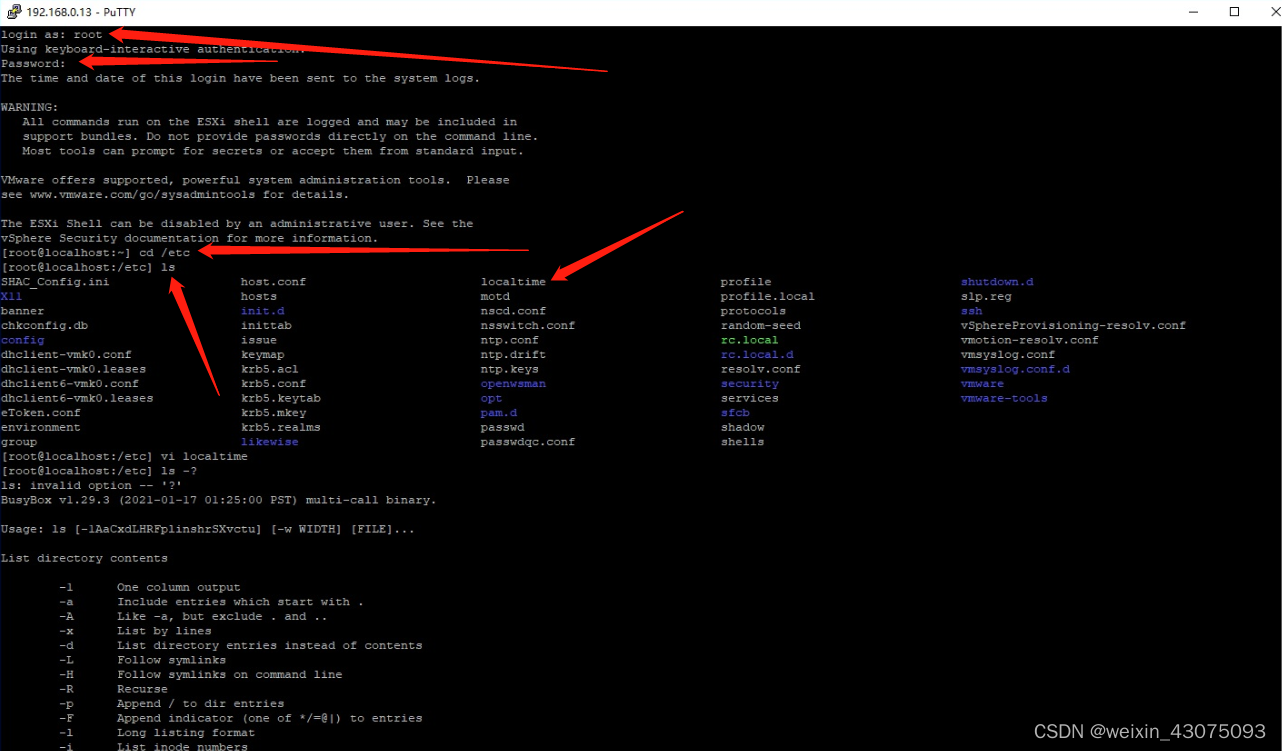Click the 'ls -?' command line
Viewport: 1282px width, 751px height.
click(100, 470)
